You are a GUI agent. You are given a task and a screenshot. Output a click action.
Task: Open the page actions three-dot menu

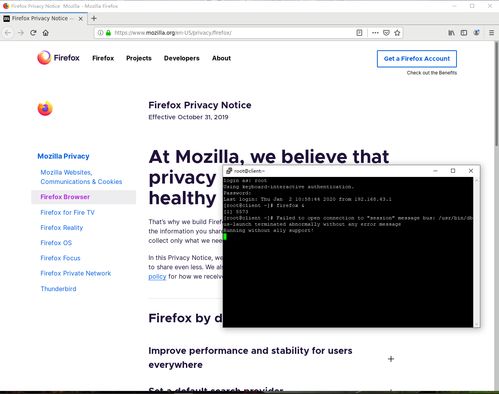pos(375,33)
